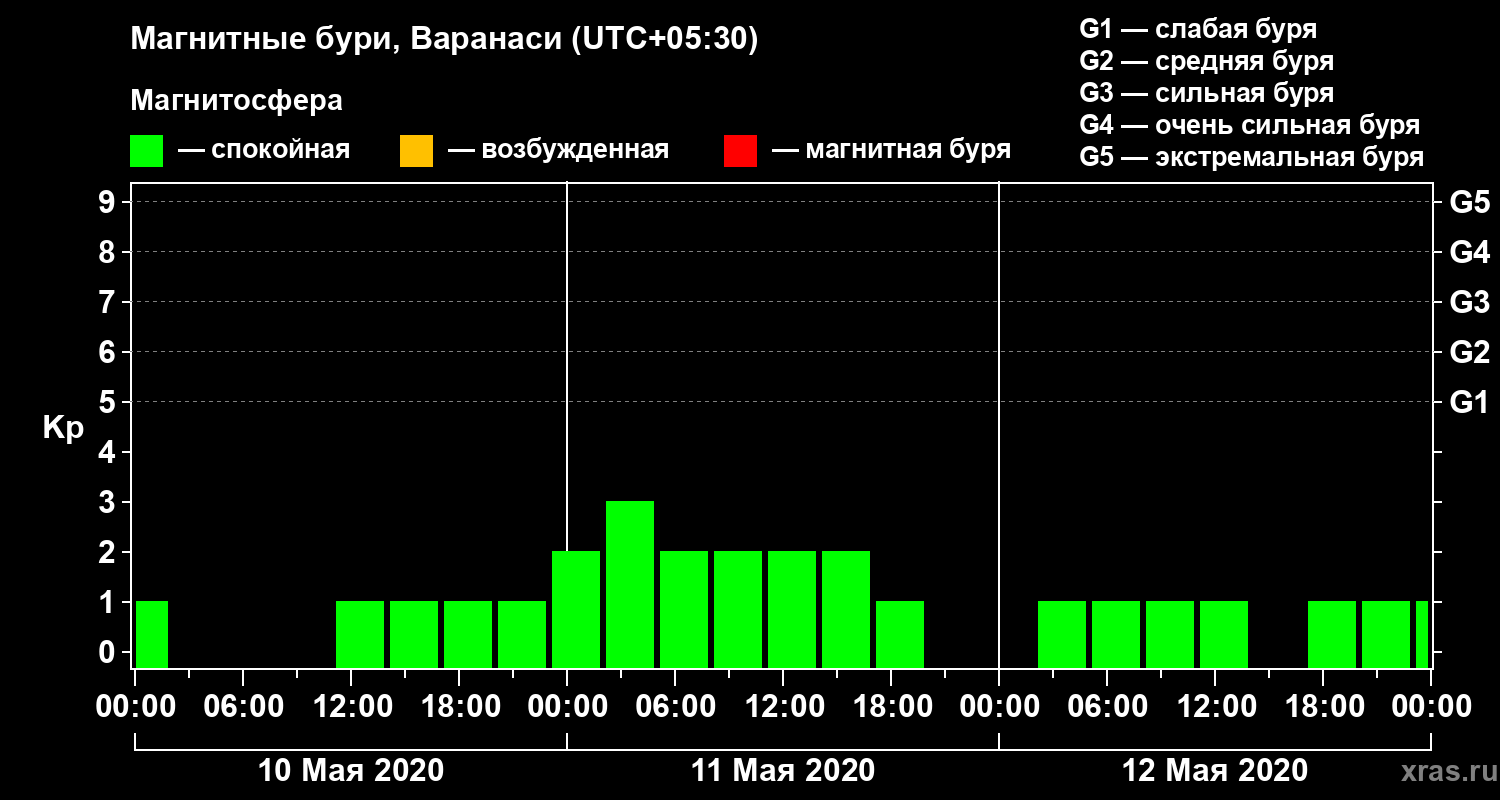Click the orange excited magnetosphere legend swatch
Viewport: 1500px width, 800px height.
[416, 151]
